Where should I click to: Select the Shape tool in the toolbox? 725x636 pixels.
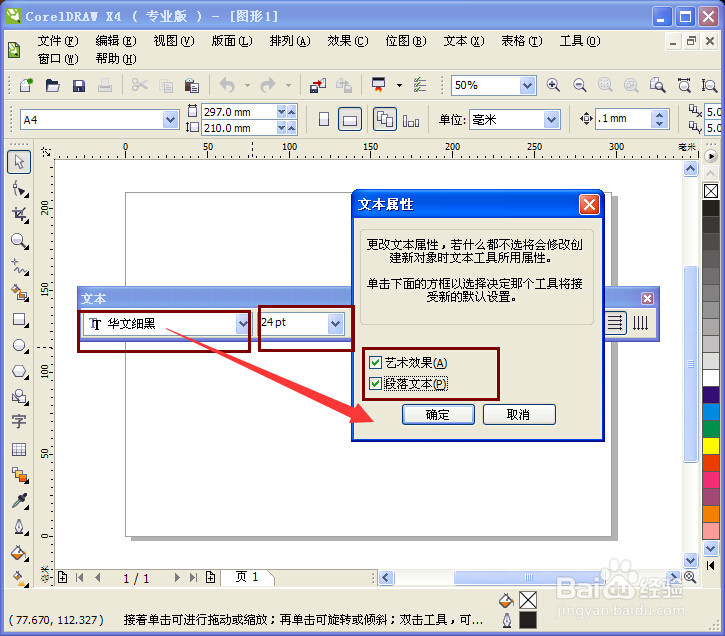pos(20,189)
